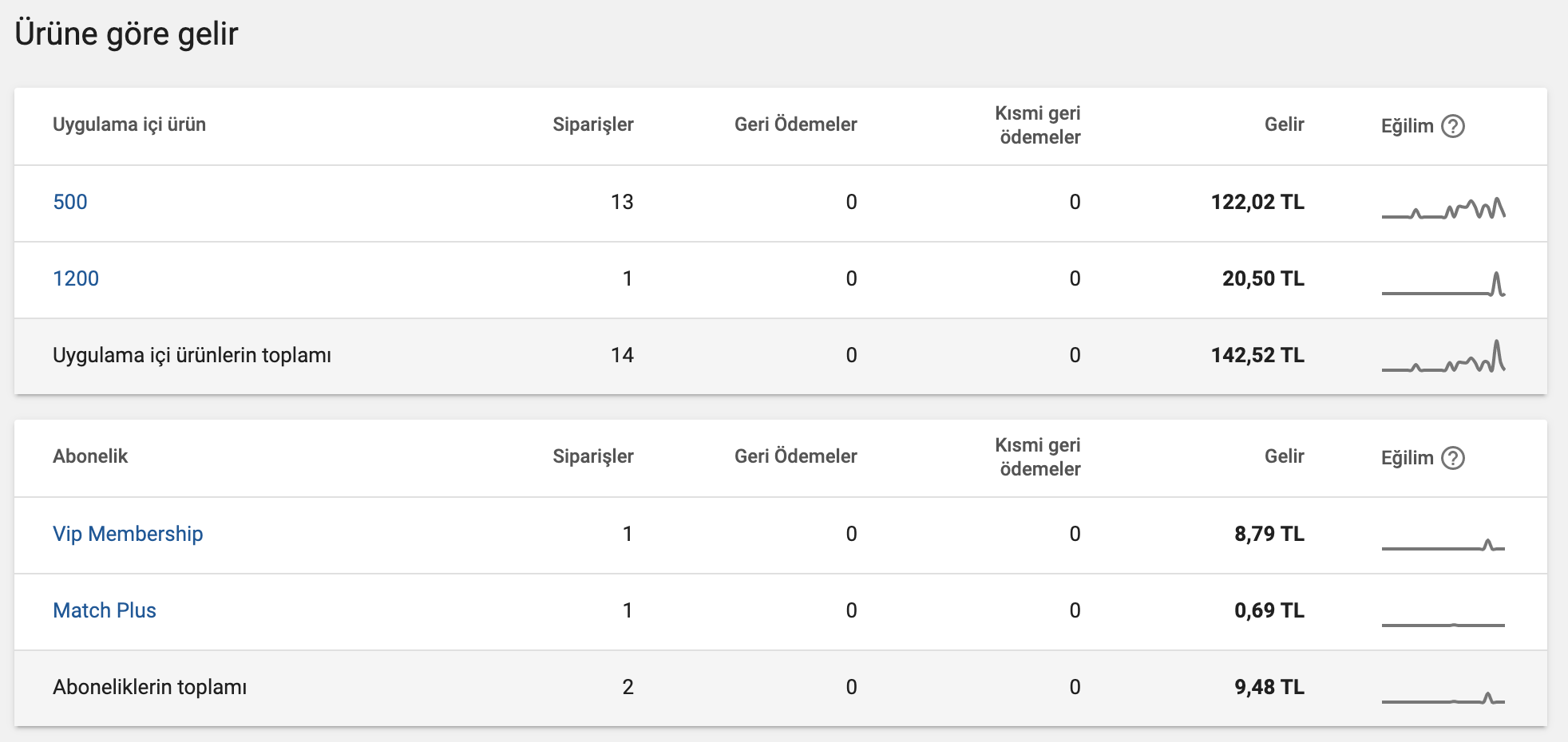Click the Geri Ödemeler header in the subscriptions table
The image size is (1568, 742).
click(x=796, y=456)
